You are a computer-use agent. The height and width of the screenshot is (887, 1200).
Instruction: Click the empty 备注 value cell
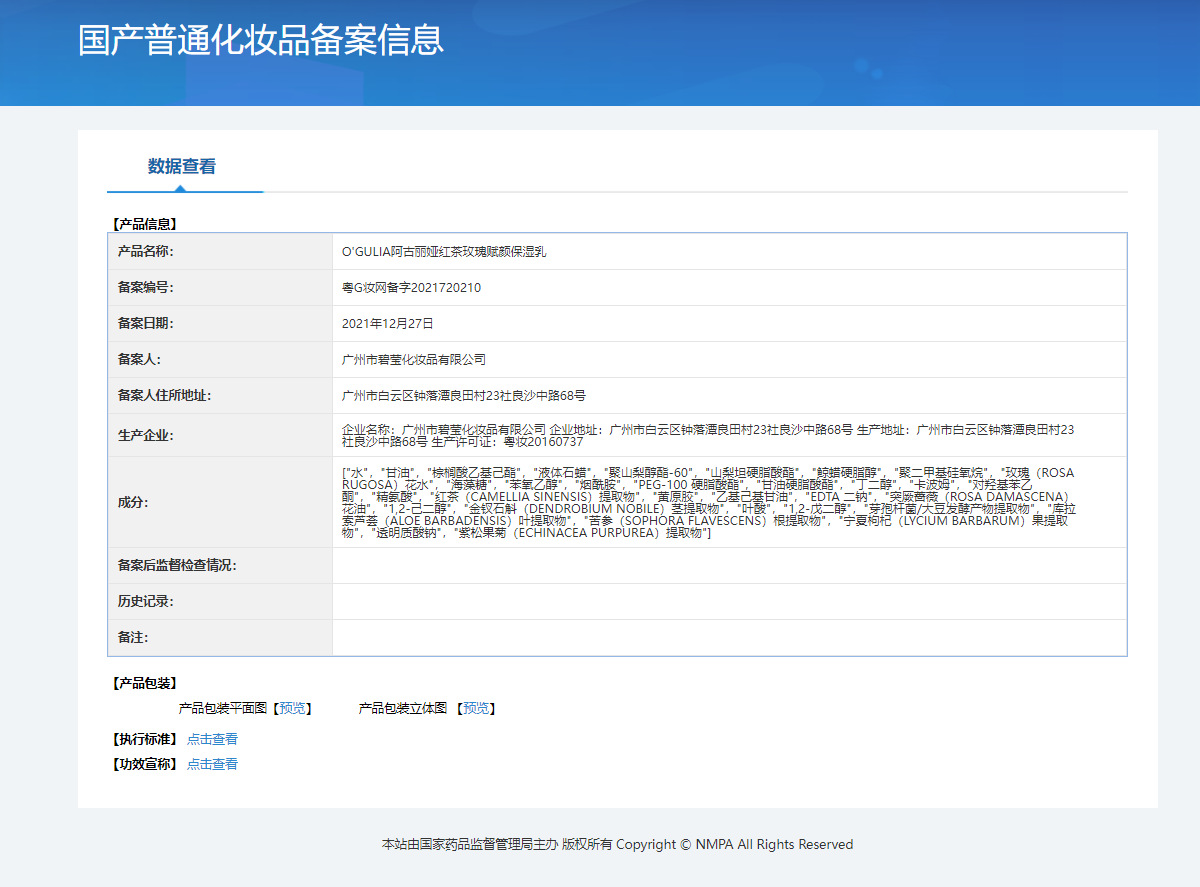tap(729, 638)
